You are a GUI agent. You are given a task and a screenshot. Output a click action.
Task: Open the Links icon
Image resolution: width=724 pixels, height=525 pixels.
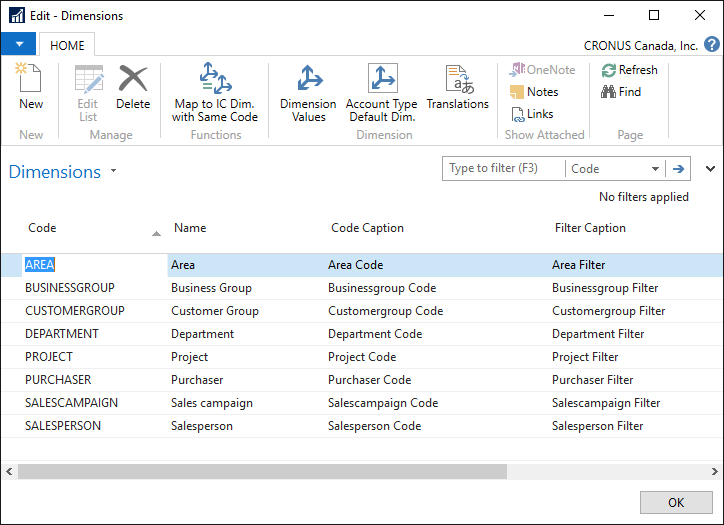(518, 114)
